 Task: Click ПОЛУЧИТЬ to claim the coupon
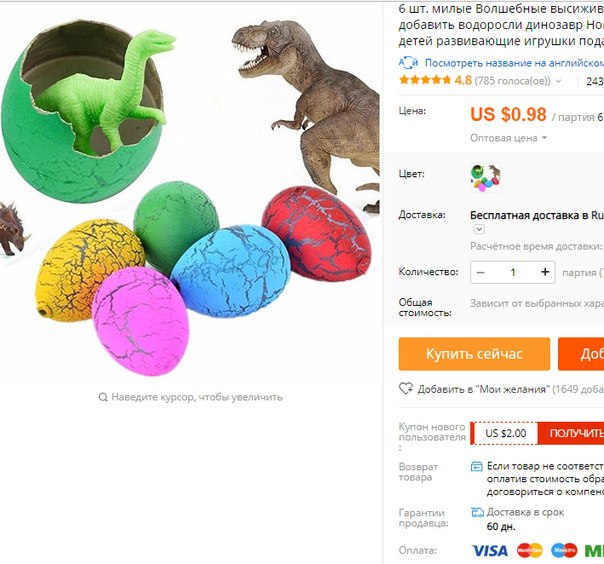571,433
